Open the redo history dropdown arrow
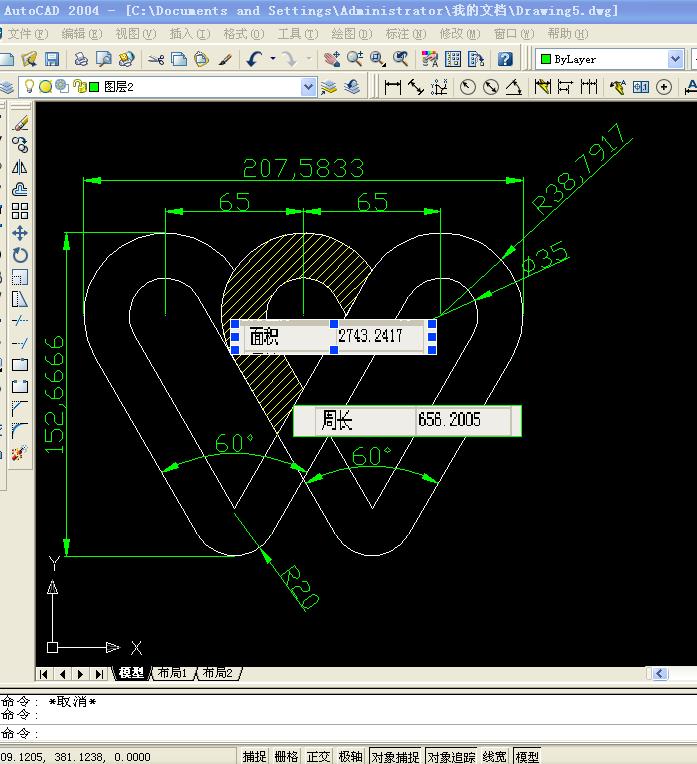697x764 pixels. point(309,59)
